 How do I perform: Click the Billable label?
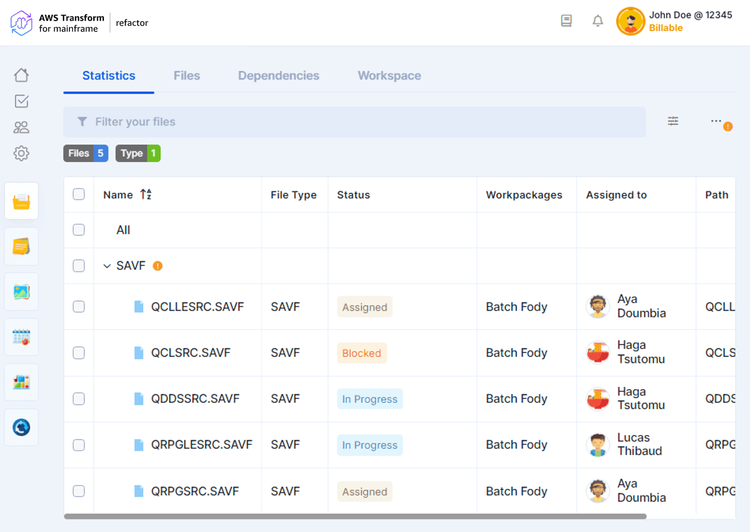(x=666, y=28)
